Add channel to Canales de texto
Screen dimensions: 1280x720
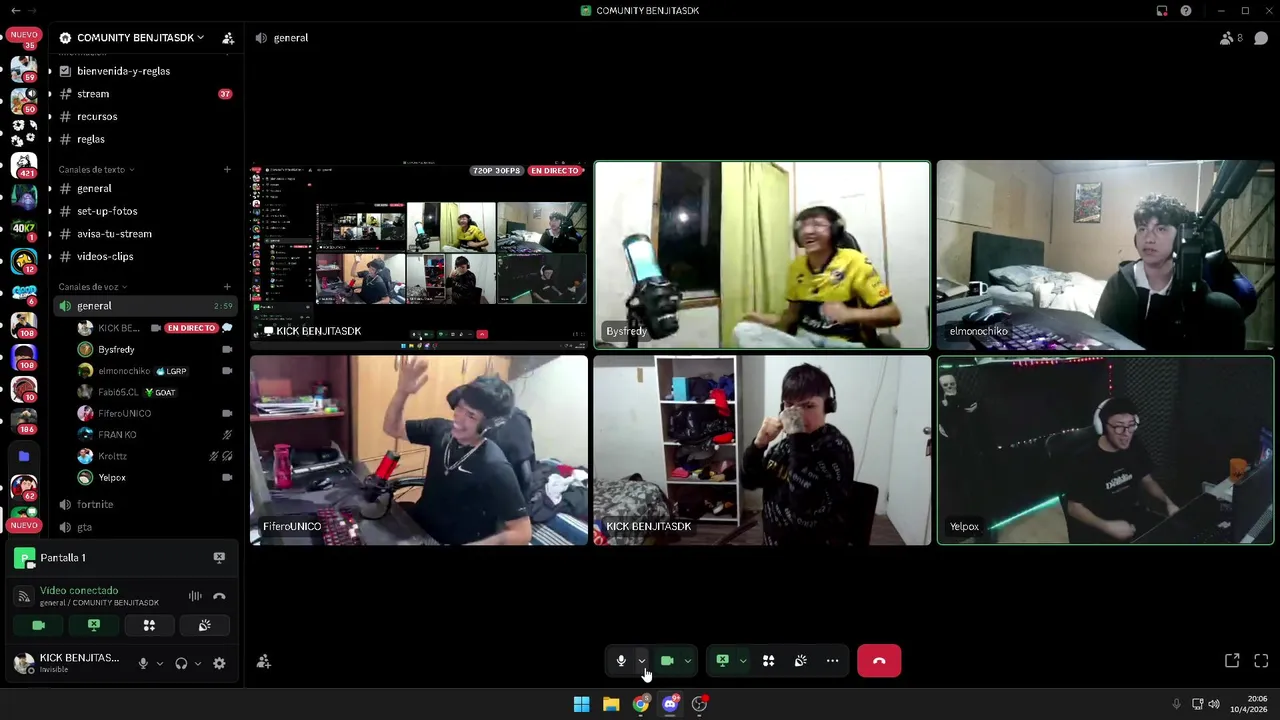click(x=227, y=169)
